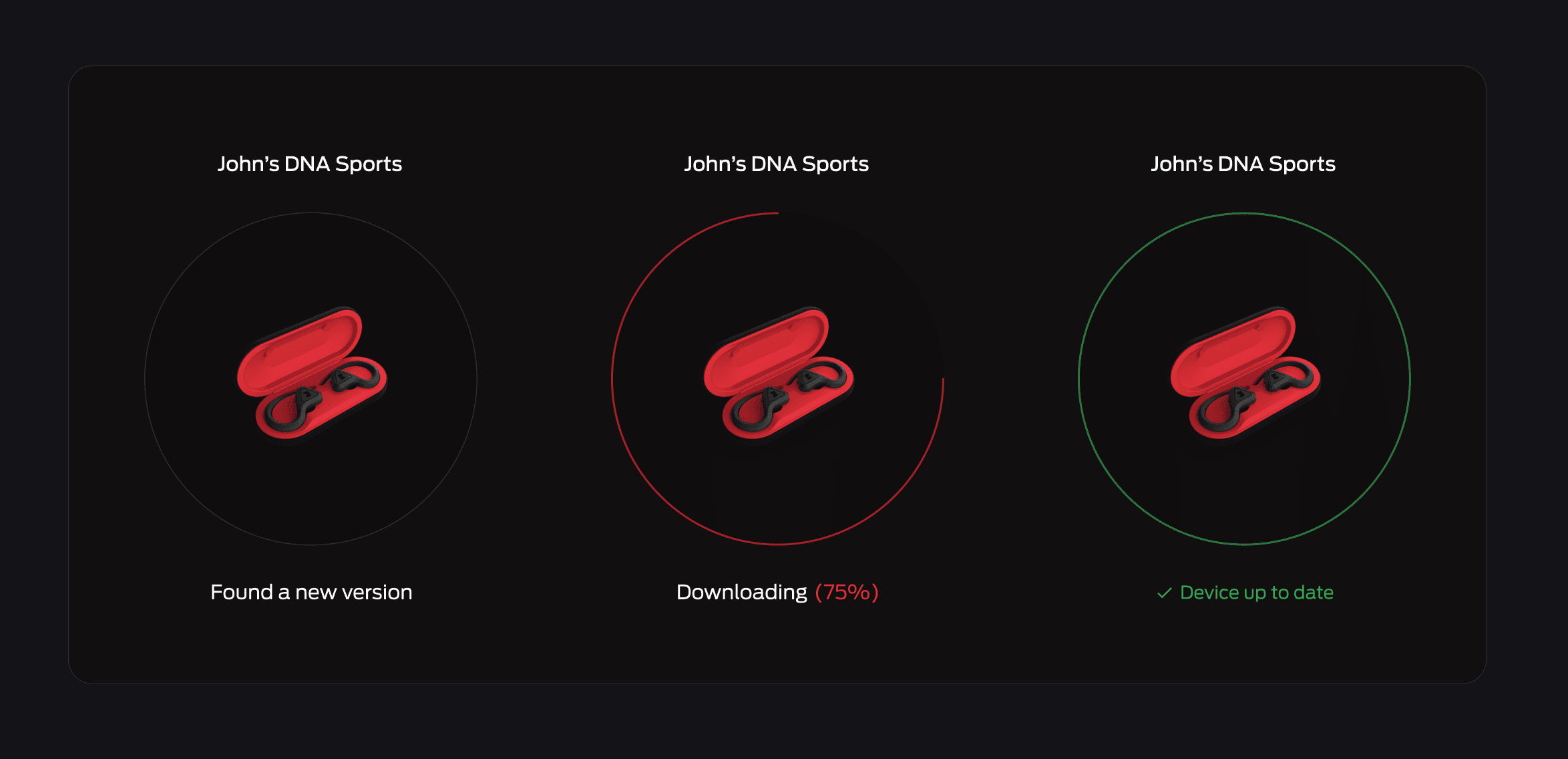Click the middle 'John's DNA Sports' title

point(776,164)
